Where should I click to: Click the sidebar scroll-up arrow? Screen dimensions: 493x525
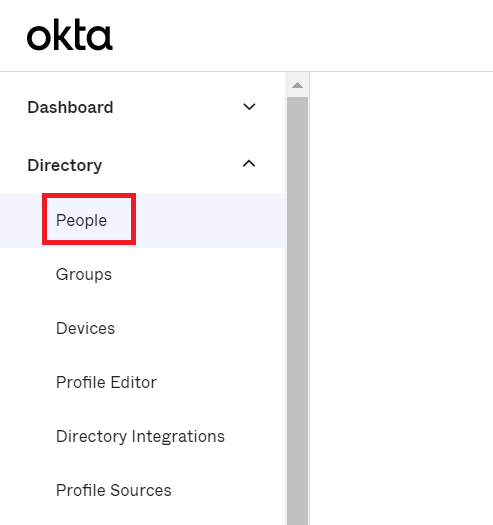[297, 85]
